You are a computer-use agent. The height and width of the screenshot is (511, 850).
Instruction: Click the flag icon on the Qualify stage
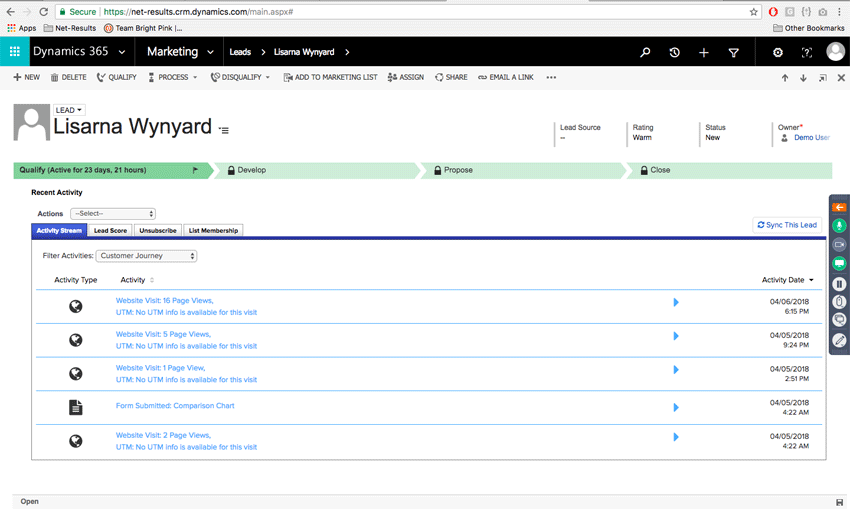coord(195,170)
